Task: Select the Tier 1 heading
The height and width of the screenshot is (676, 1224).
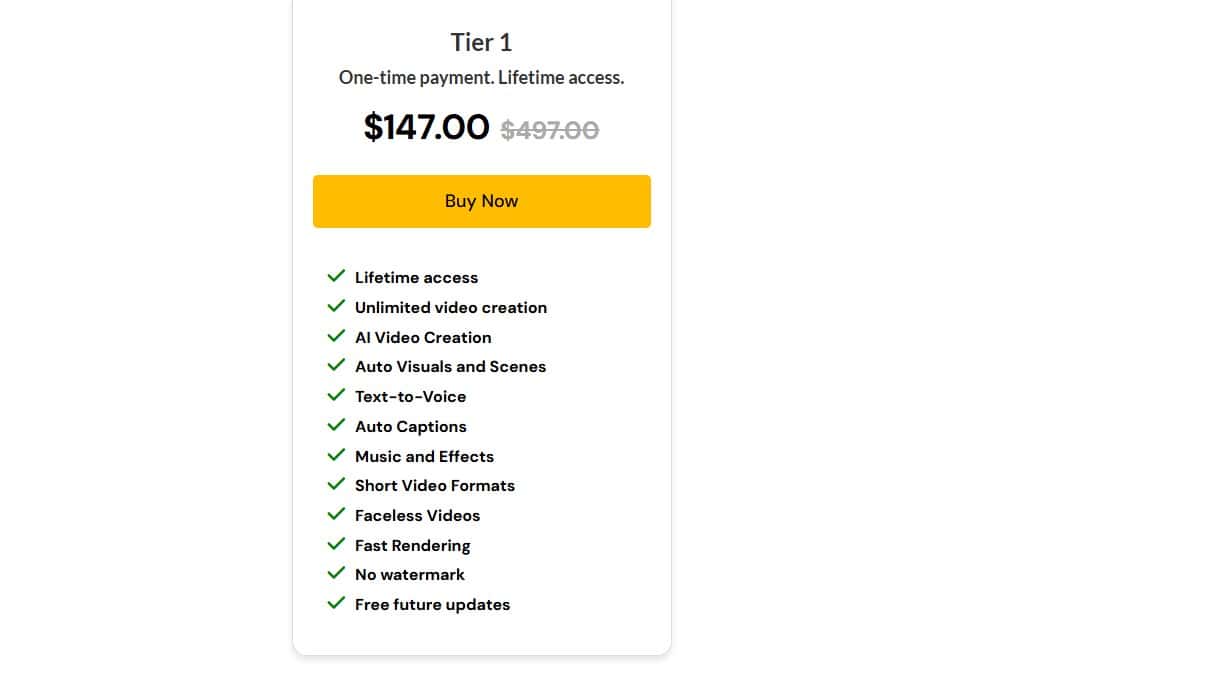Action: [481, 42]
